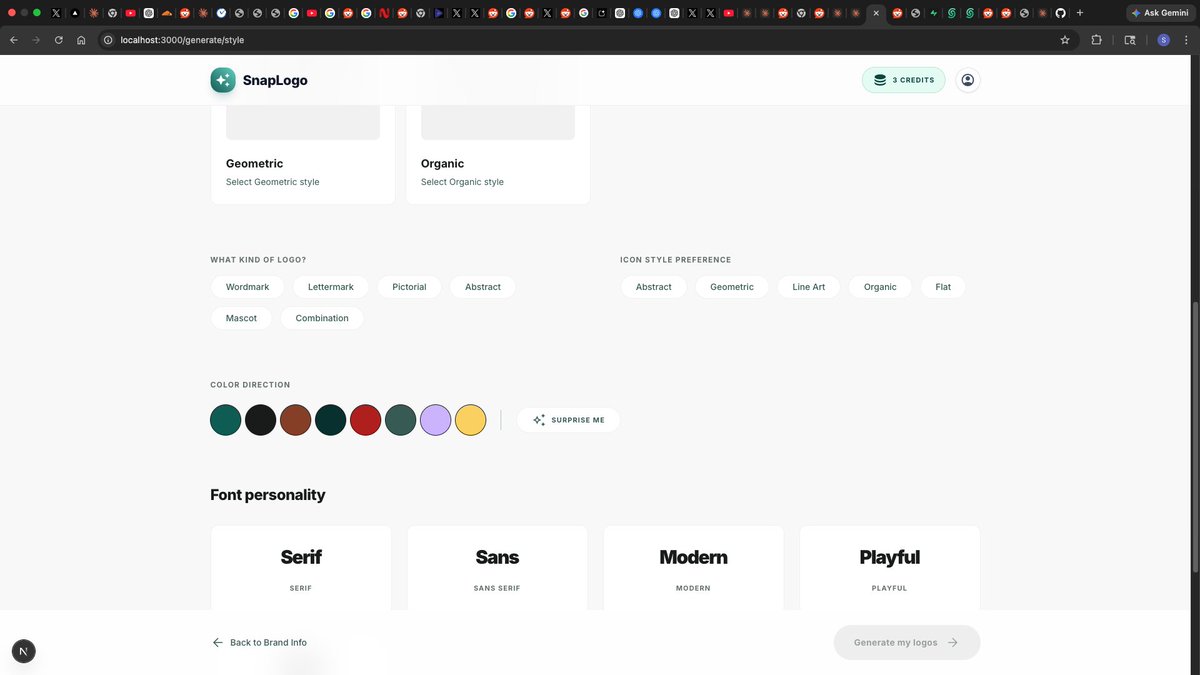Switch to the Netflix browser tab

[x=384, y=13]
